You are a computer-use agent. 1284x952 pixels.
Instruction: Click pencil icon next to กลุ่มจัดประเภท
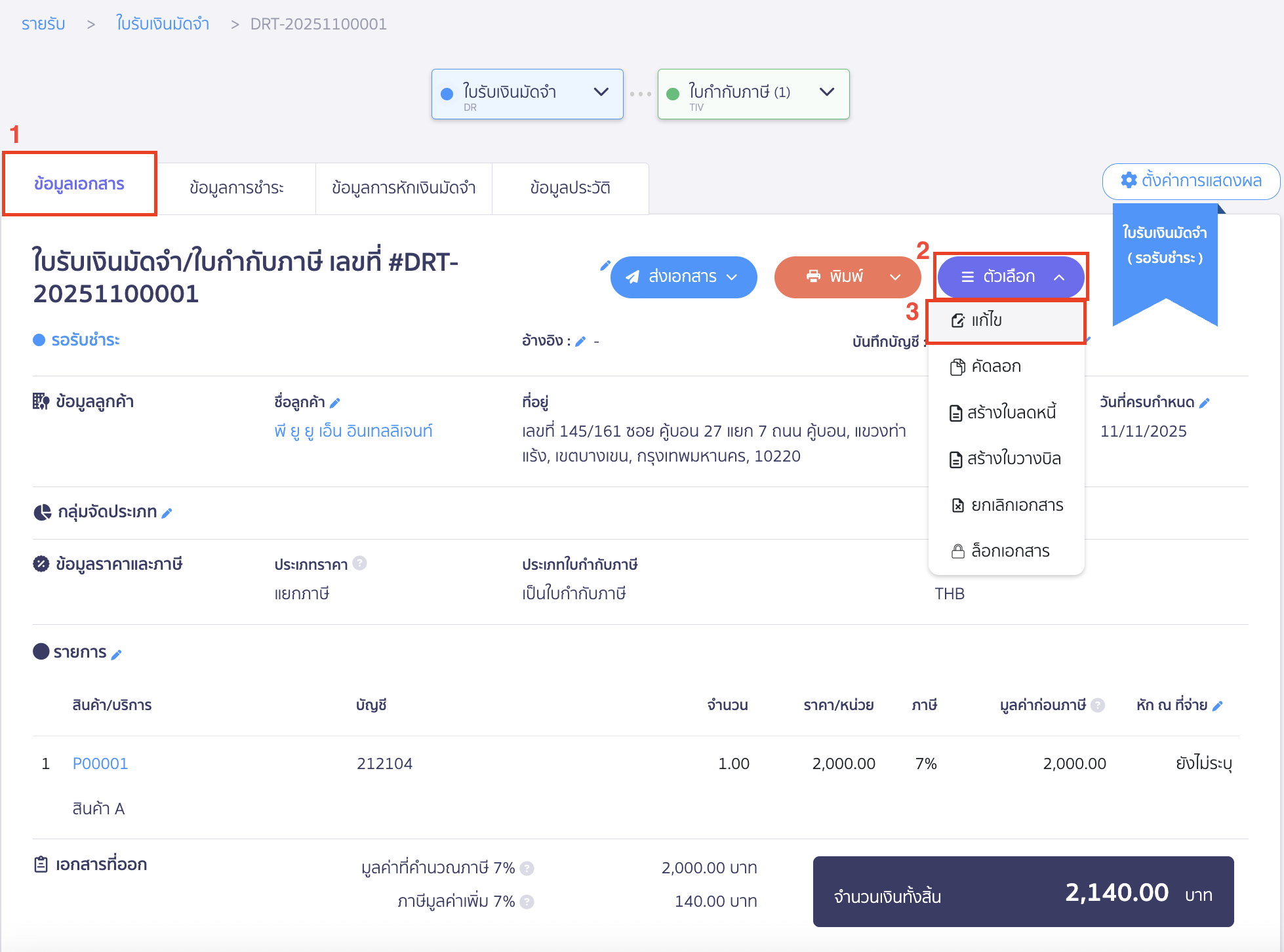click(x=167, y=513)
